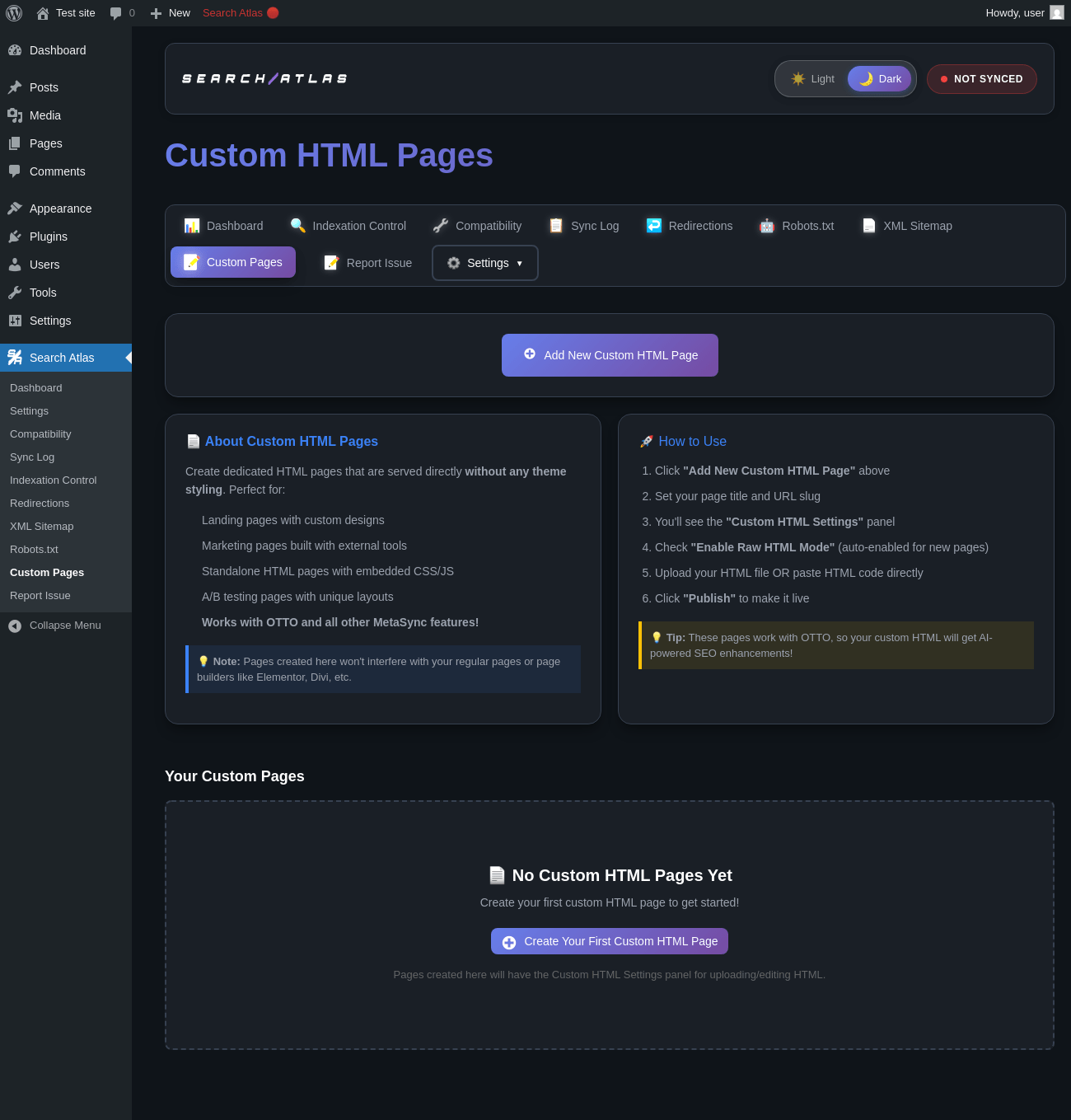
Task: Open the Report Issue tab
Action: pos(367,263)
